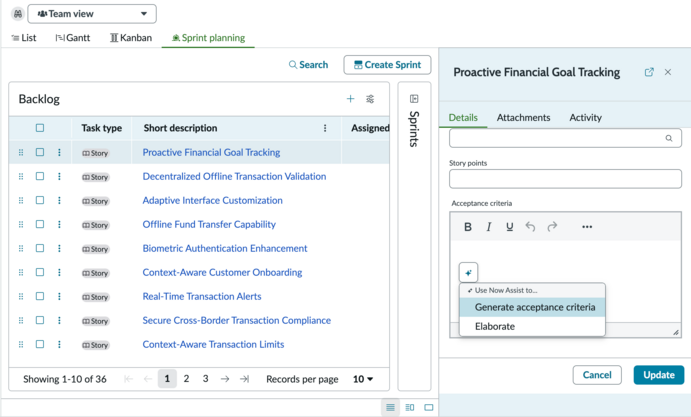Toggle Italic in acceptance criteria editor
This screenshot has height=417, width=691.
point(489,227)
